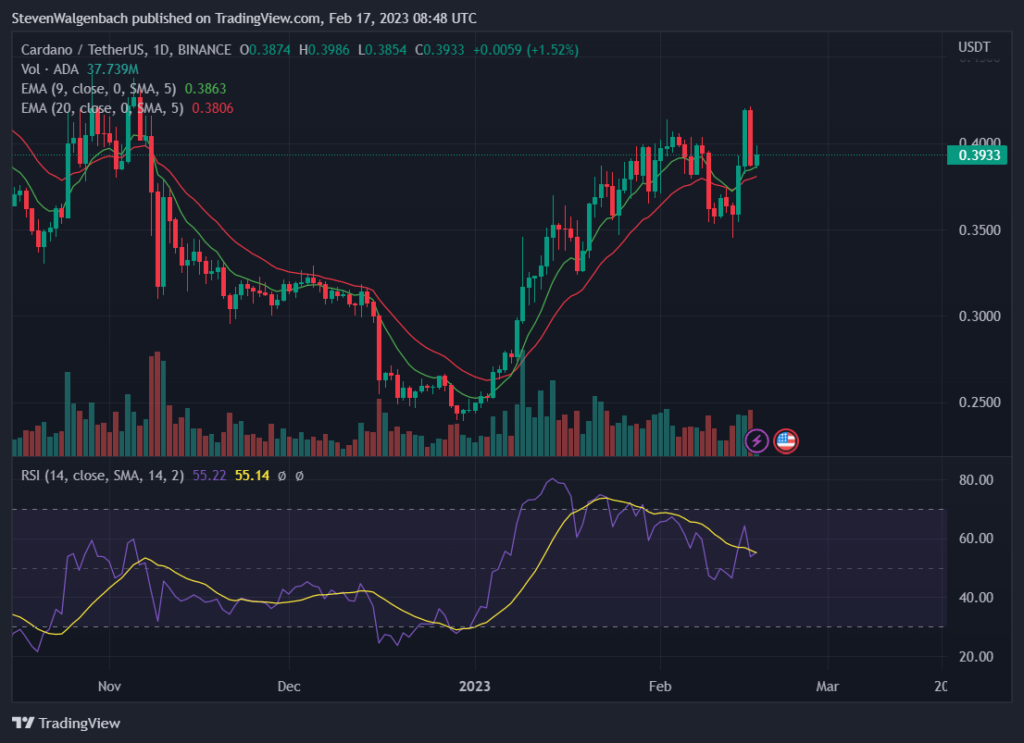The height and width of the screenshot is (743, 1024).
Task: Click the RSI value 55.22
Action: tap(209, 475)
